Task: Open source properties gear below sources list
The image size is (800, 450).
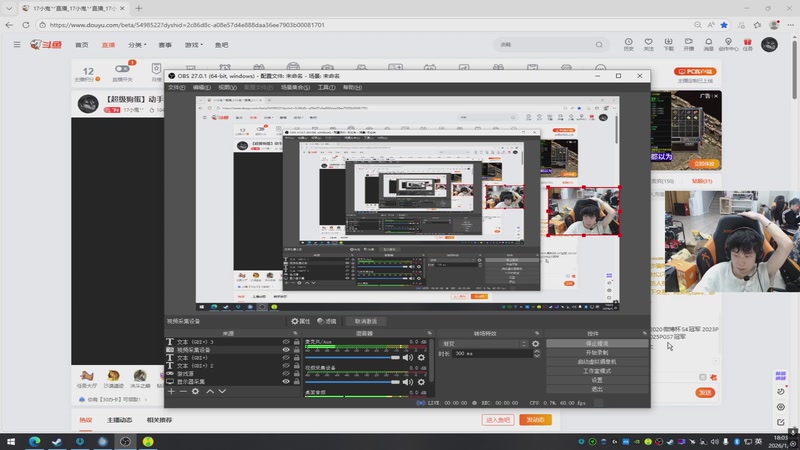Action: pyautogui.click(x=195, y=391)
